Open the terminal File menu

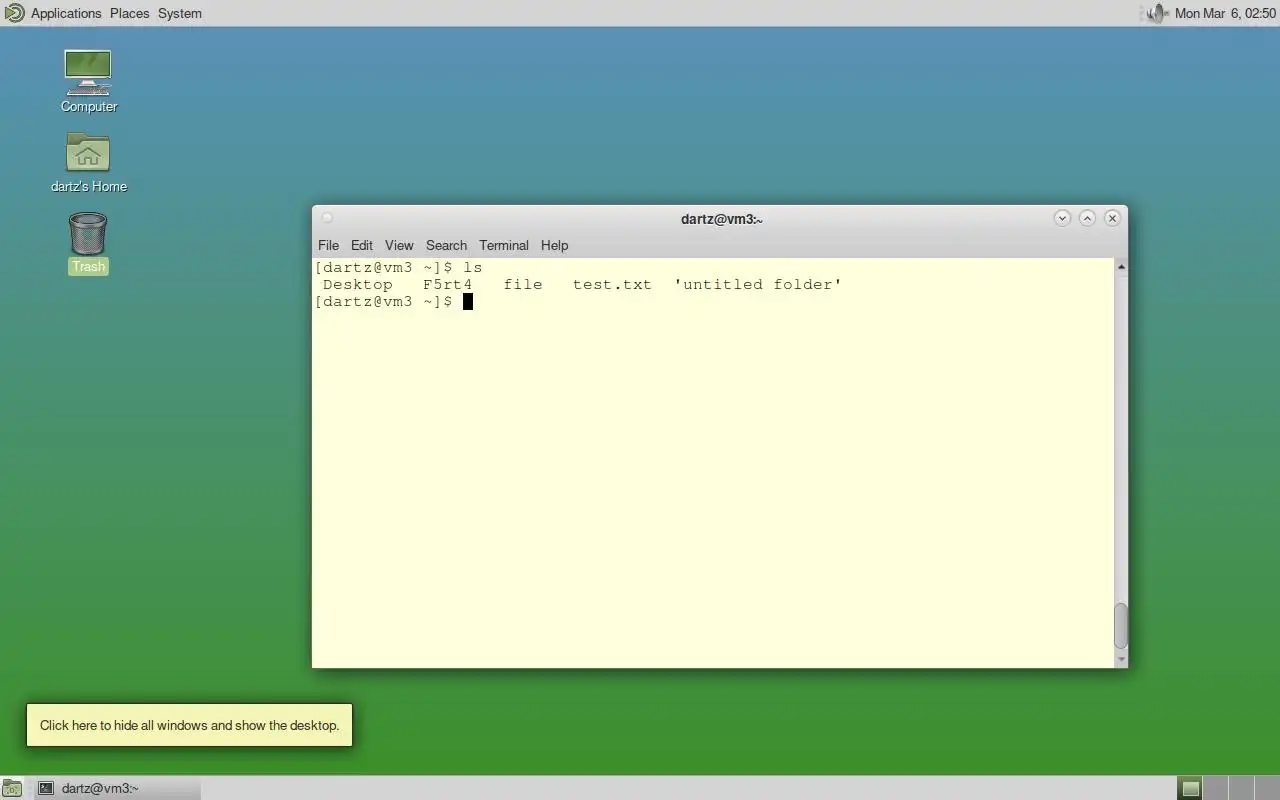pos(328,245)
